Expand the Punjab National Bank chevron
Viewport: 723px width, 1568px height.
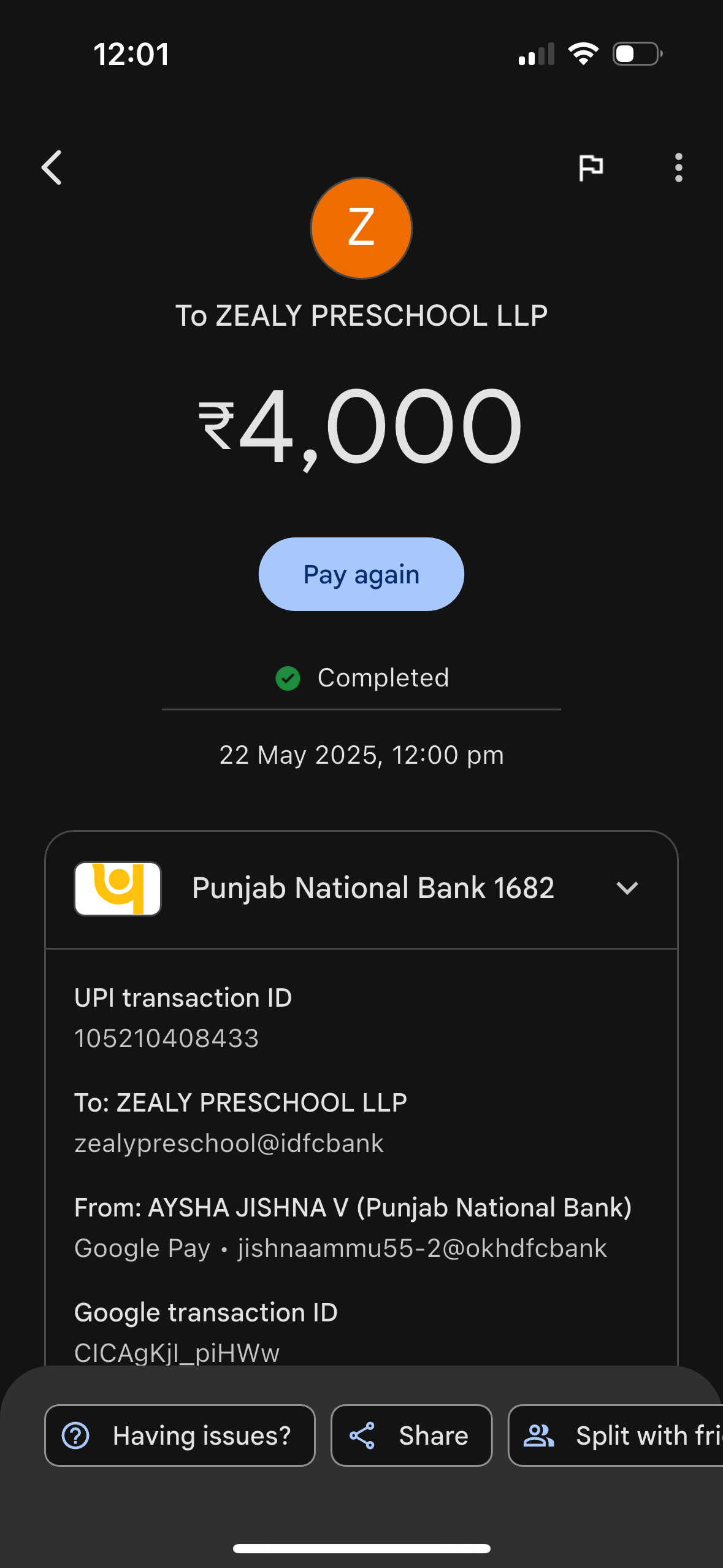pos(627,888)
